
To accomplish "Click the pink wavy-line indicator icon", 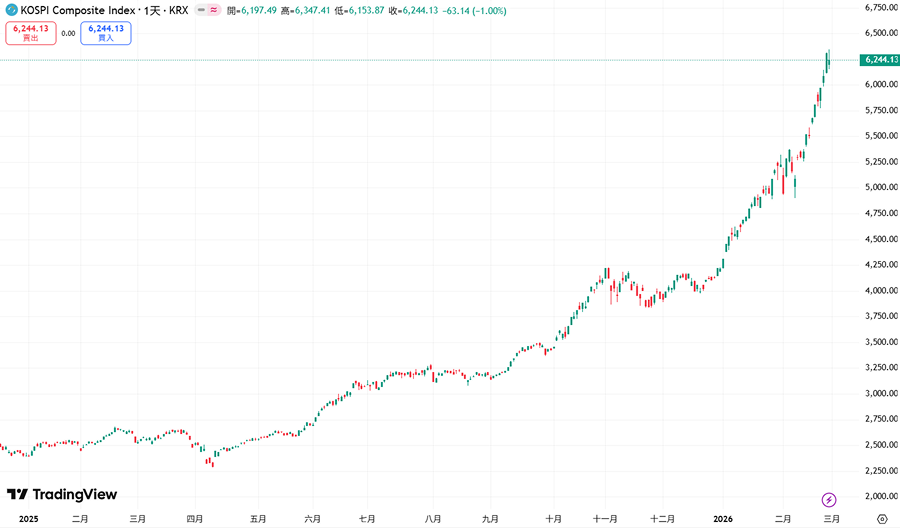I will (214, 10).
